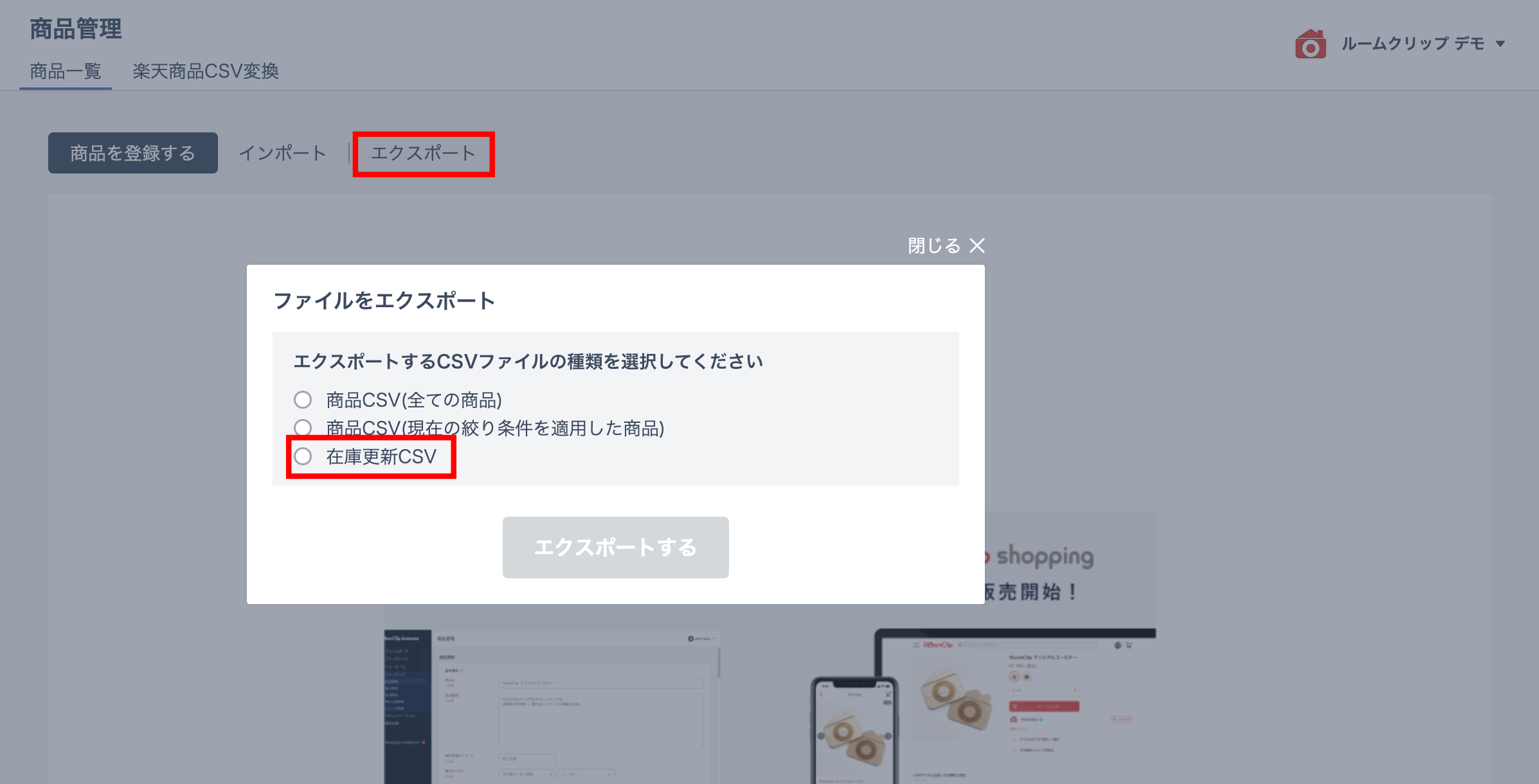Image resolution: width=1539 pixels, height=784 pixels.
Task: Select 商品CSV(全ての商品) radio button
Action: click(303, 400)
